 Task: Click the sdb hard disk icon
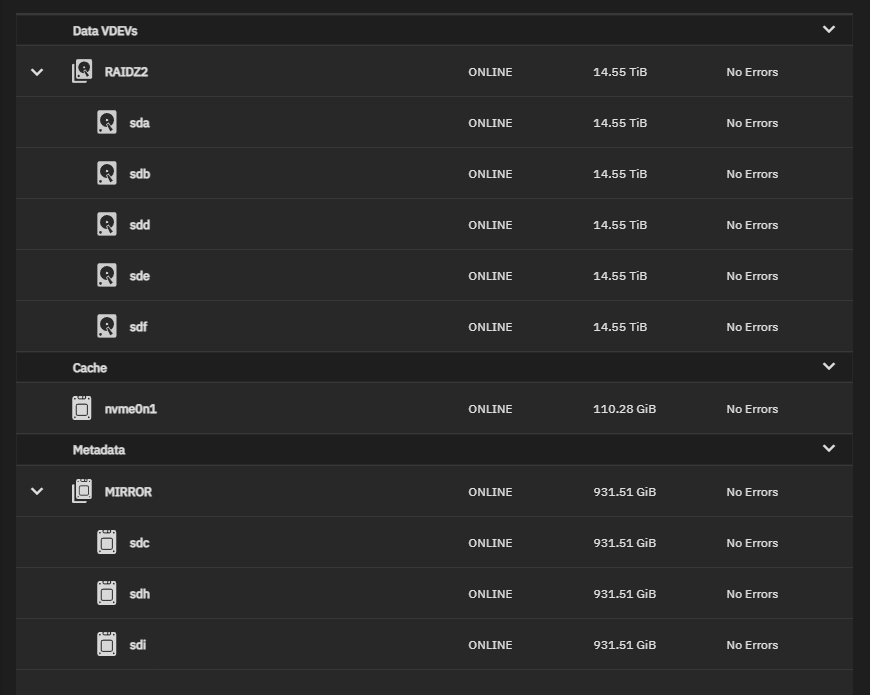point(107,174)
